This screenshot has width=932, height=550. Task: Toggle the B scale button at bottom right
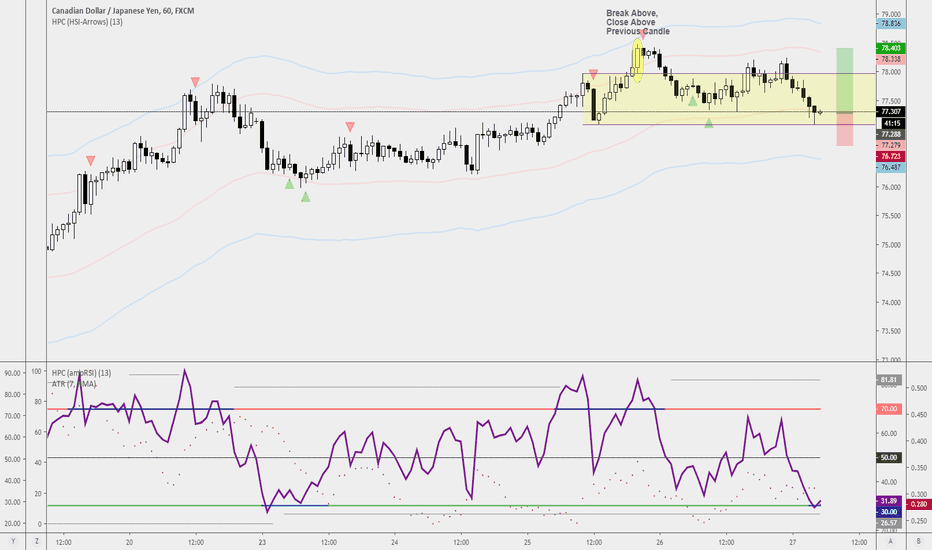(918, 541)
